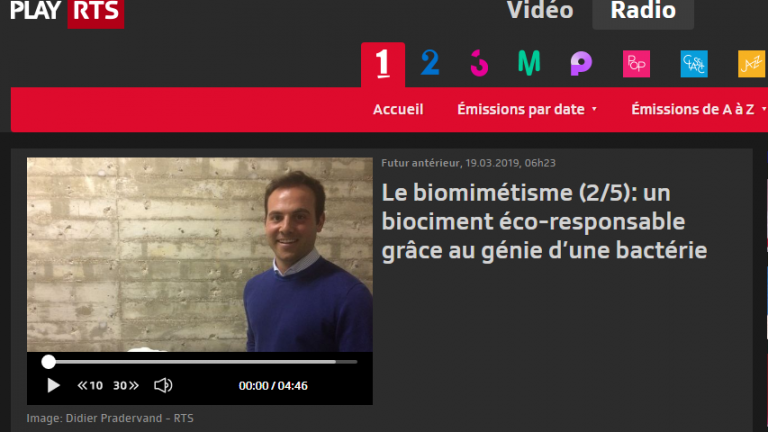Go to Accueil in the red bar
768x432 pixels.
398,109
